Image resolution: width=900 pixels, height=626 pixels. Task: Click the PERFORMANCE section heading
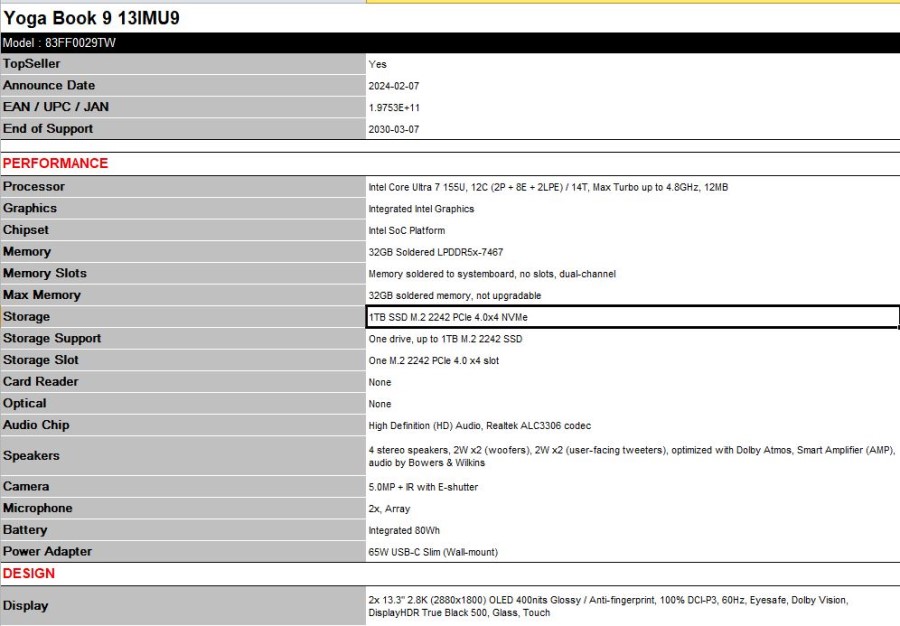coord(55,163)
